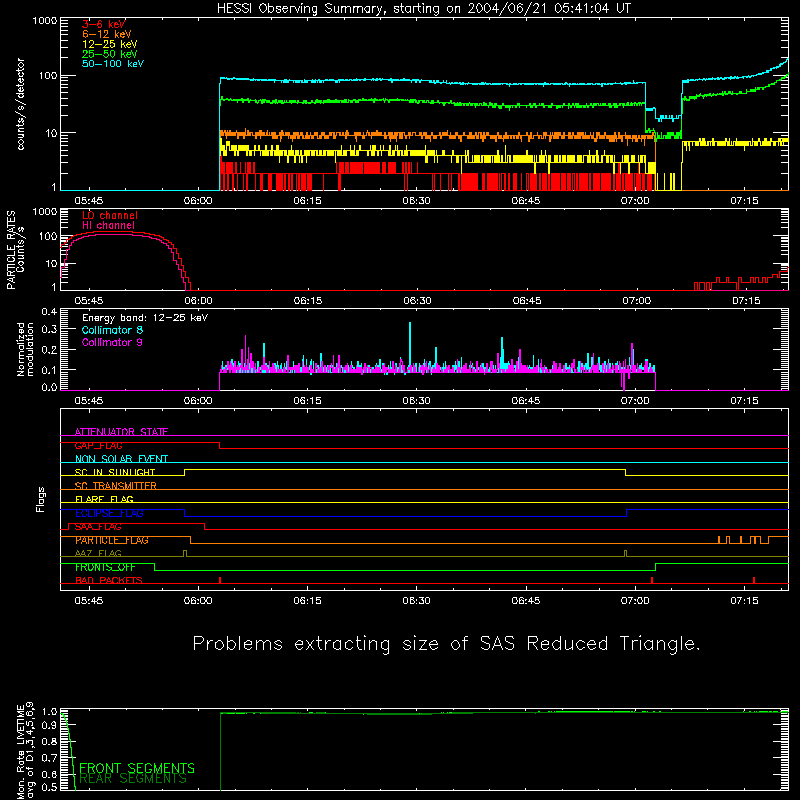
Task: Click the "FRONT SEGMENTS" legend label
Action: [137, 768]
